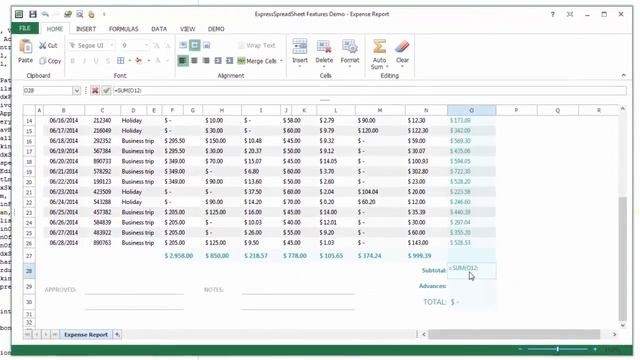Viewport: 640px width, 360px height.
Task: Copy the selection
Action: click(x=50, y=61)
